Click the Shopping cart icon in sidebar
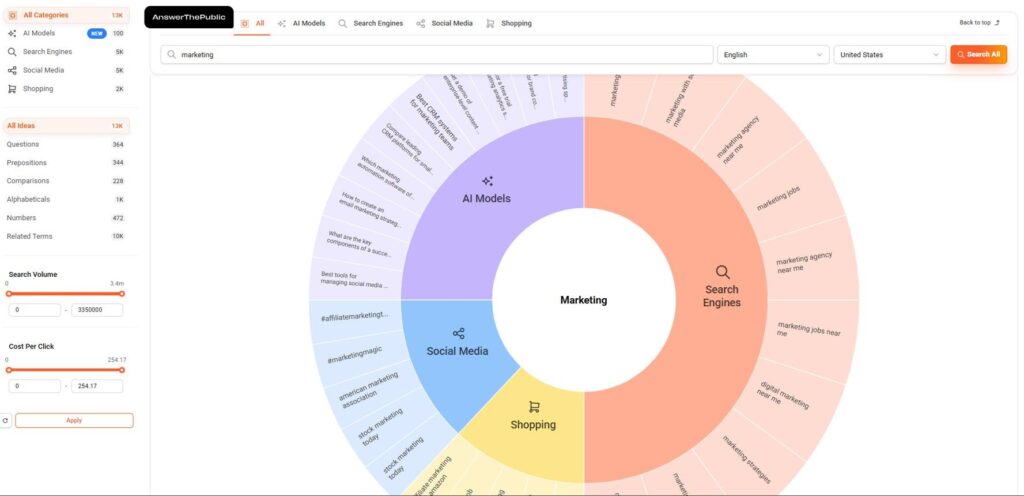 pyautogui.click(x=12, y=89)
